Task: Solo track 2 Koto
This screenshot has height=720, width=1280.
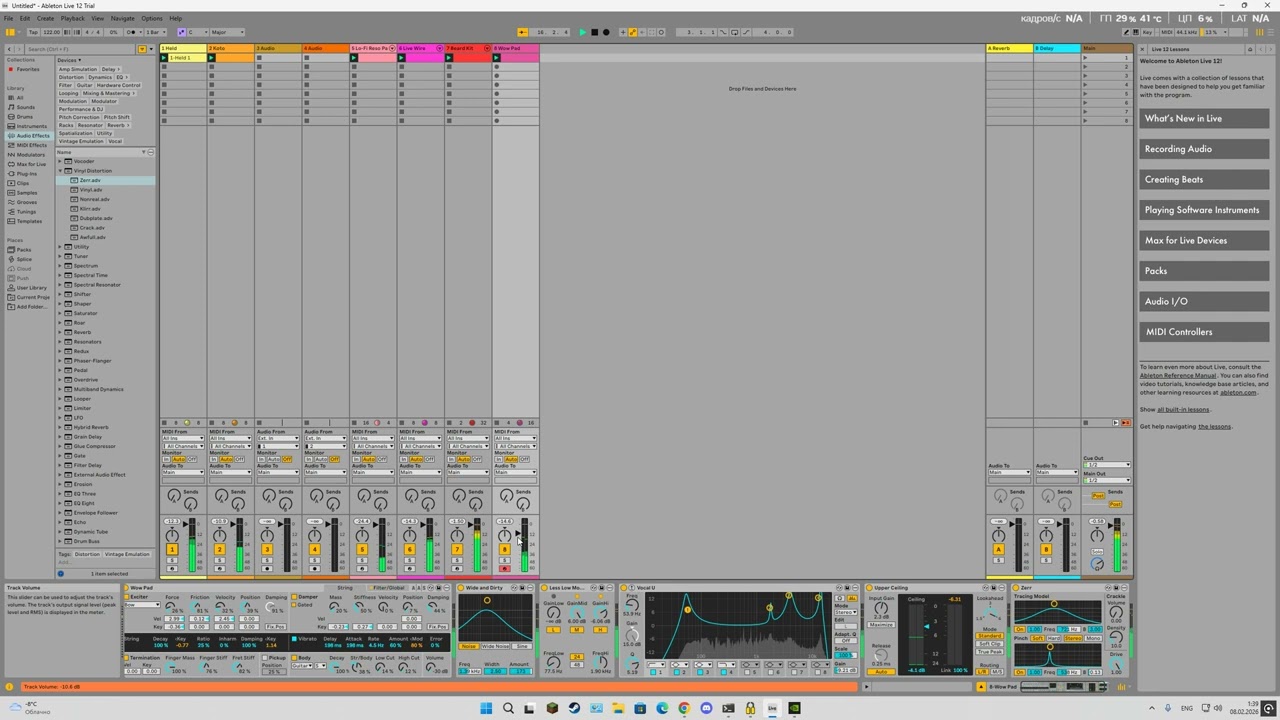Action: tap(219, 562)
